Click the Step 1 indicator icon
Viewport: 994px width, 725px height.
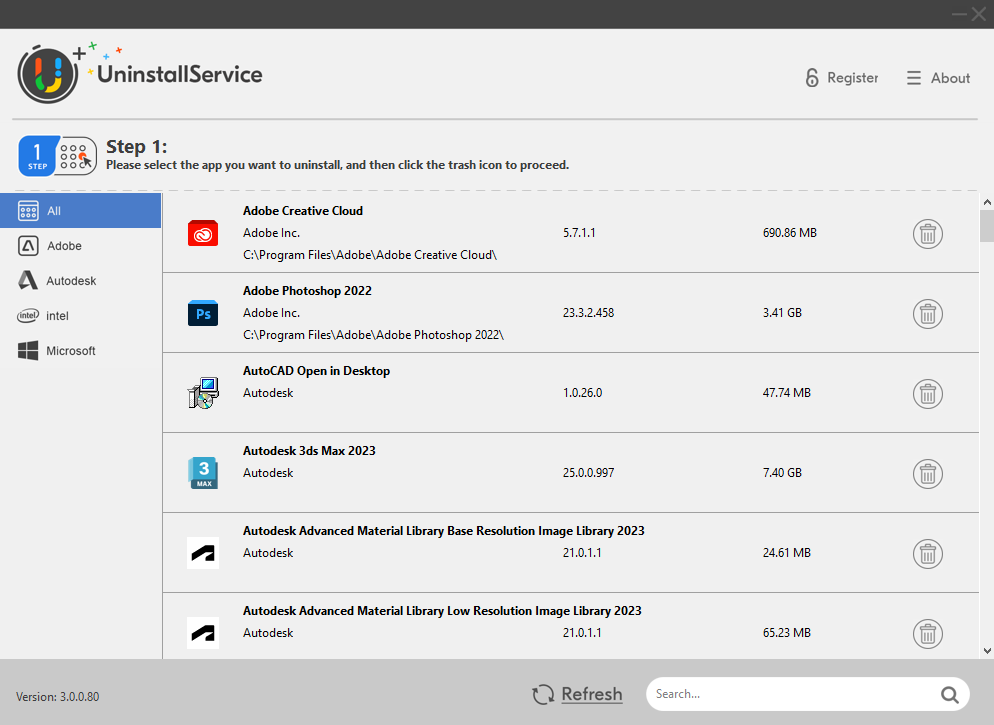pyautogui.click(x=57, y=156)
